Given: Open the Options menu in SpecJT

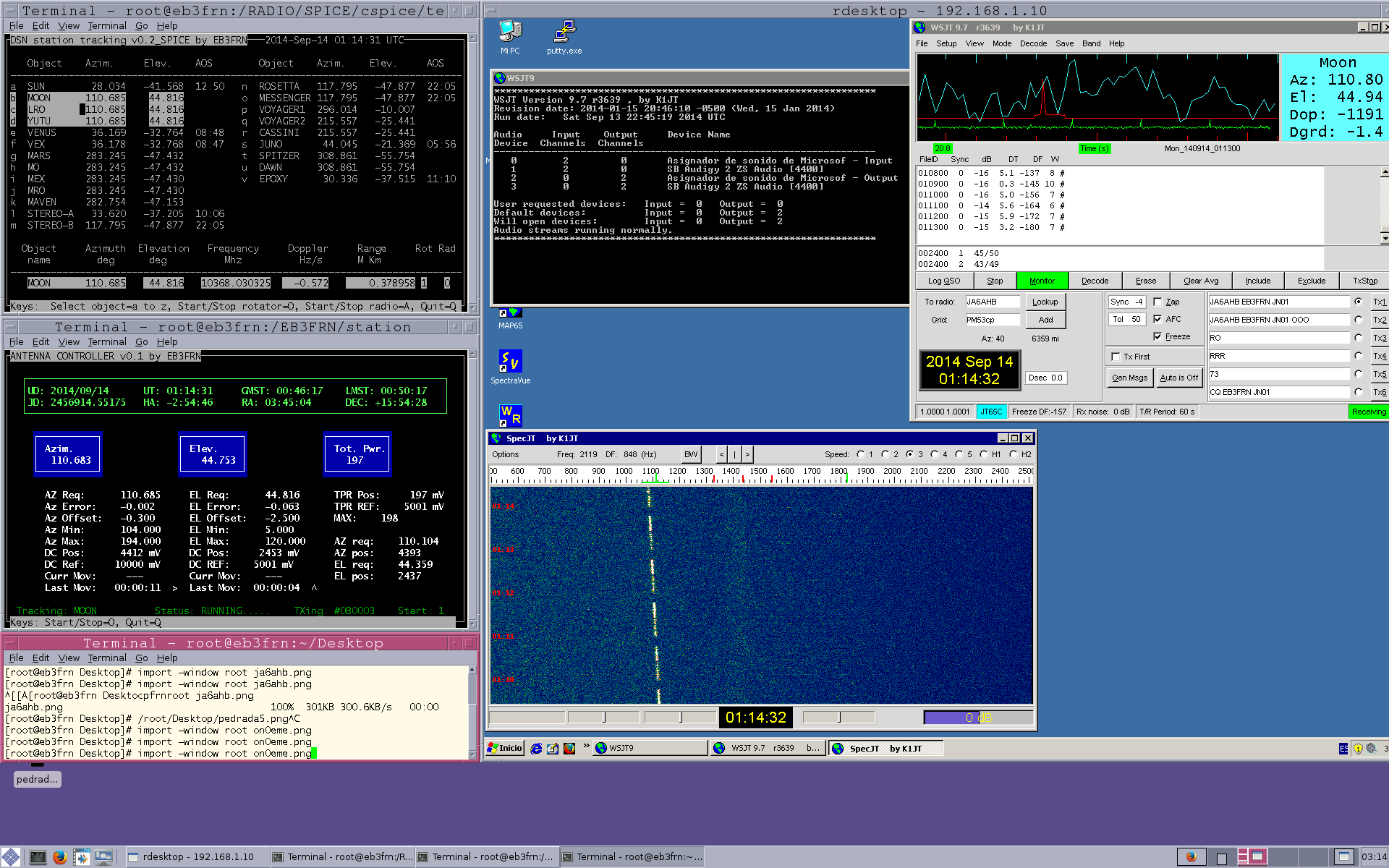Looking at the screenshot, I should [505, 454].
